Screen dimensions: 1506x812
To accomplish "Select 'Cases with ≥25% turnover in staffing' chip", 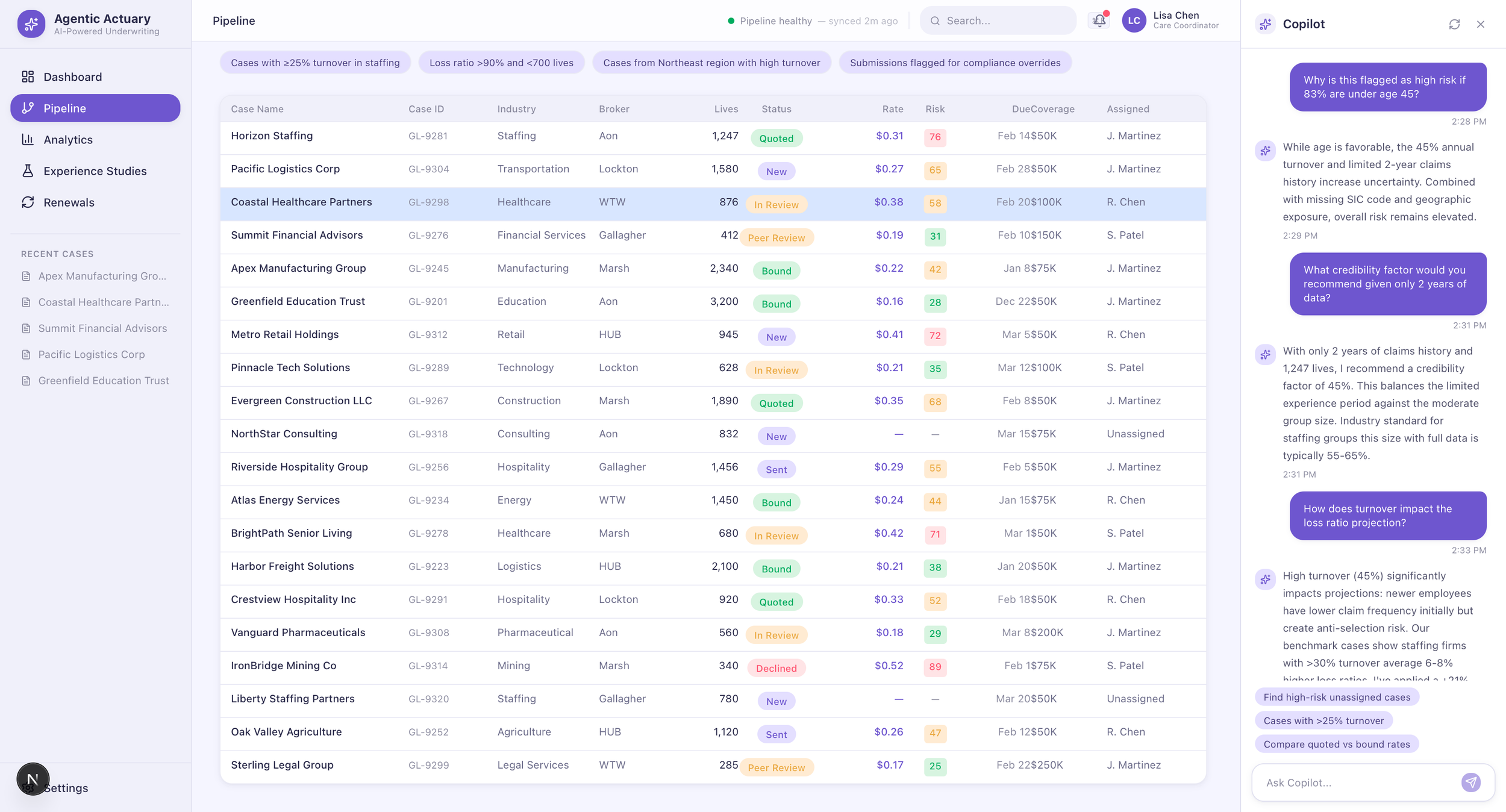I will pos(315,63).
